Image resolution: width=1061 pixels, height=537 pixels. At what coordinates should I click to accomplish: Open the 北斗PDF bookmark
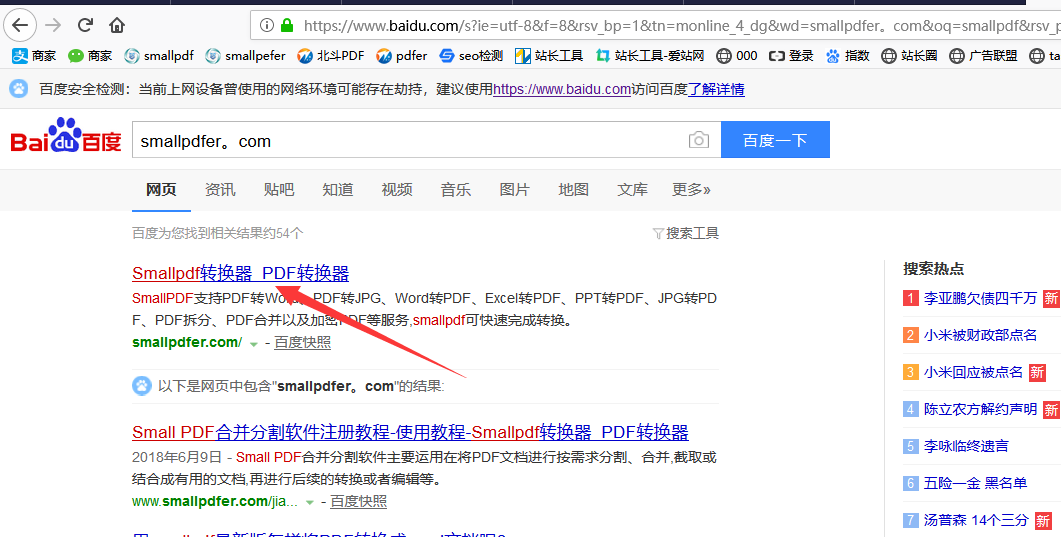[331, 56]
